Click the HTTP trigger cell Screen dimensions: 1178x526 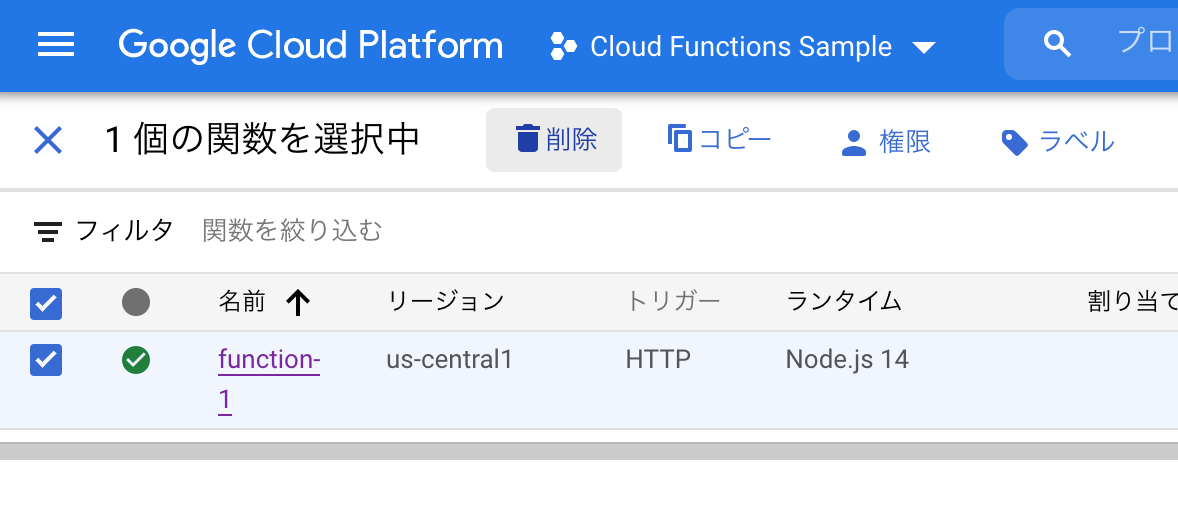658,360
